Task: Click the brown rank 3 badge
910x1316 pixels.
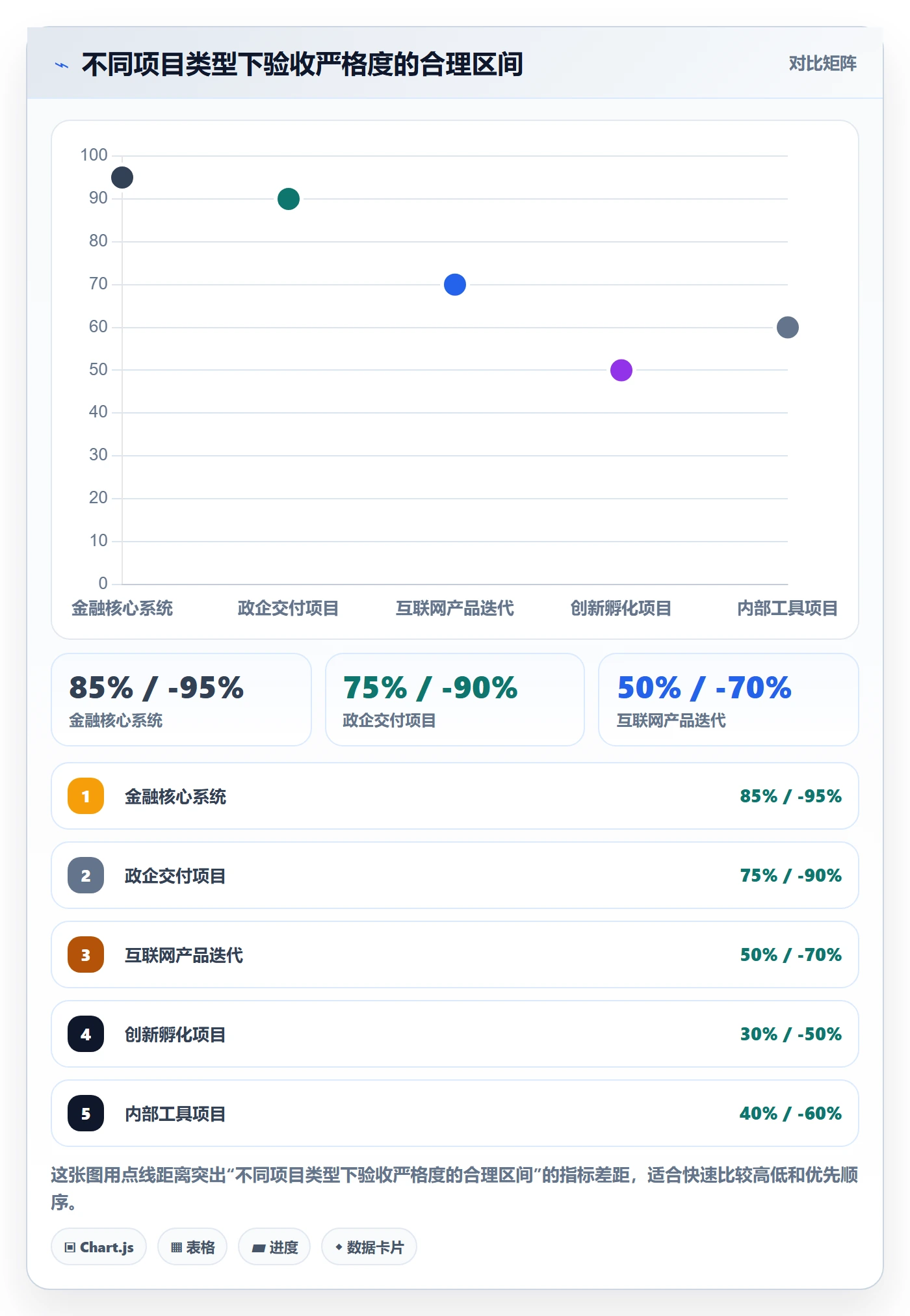Action: (x=86, y=954)
